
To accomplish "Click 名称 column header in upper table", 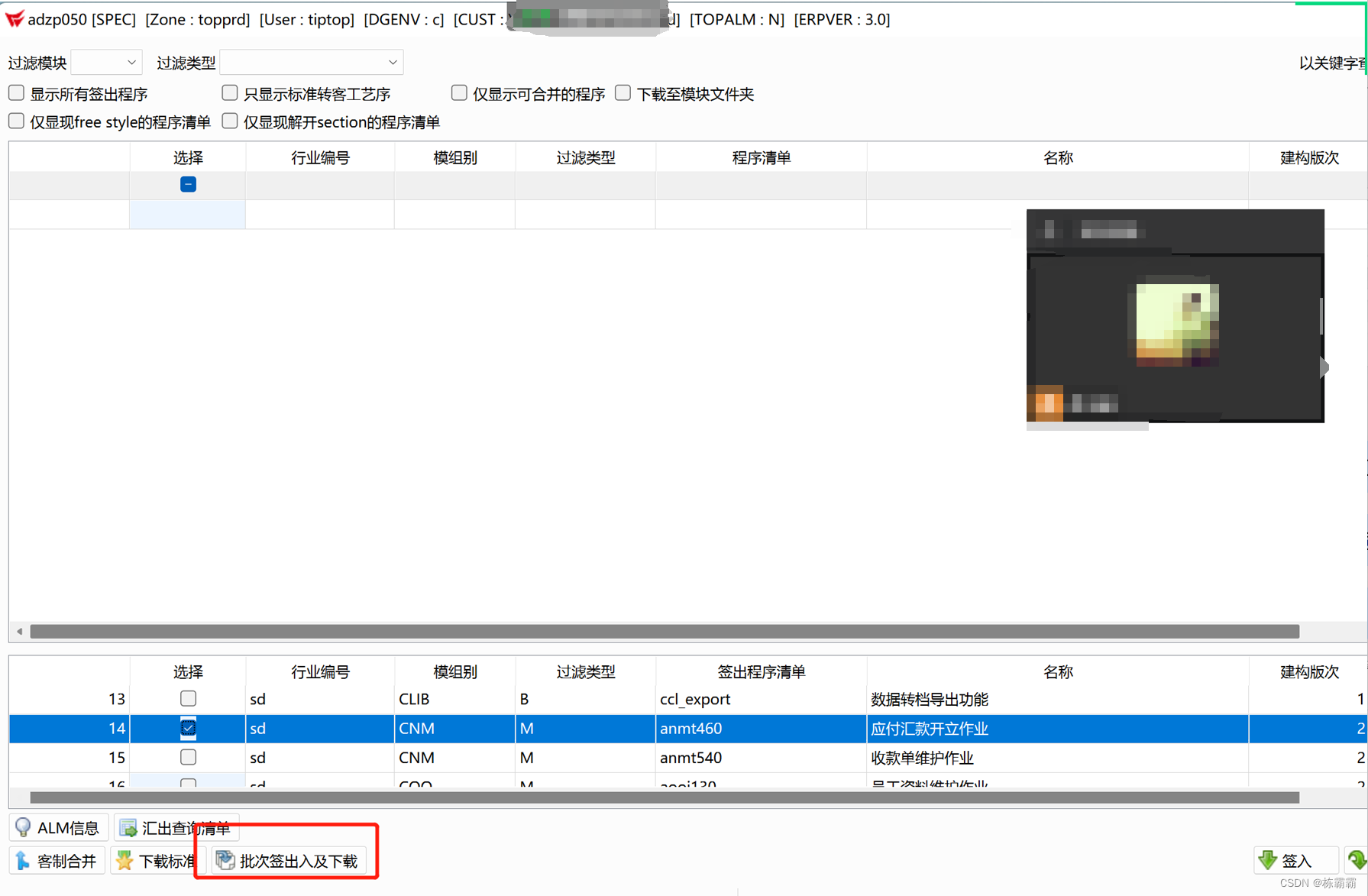I will [1058, 157].
